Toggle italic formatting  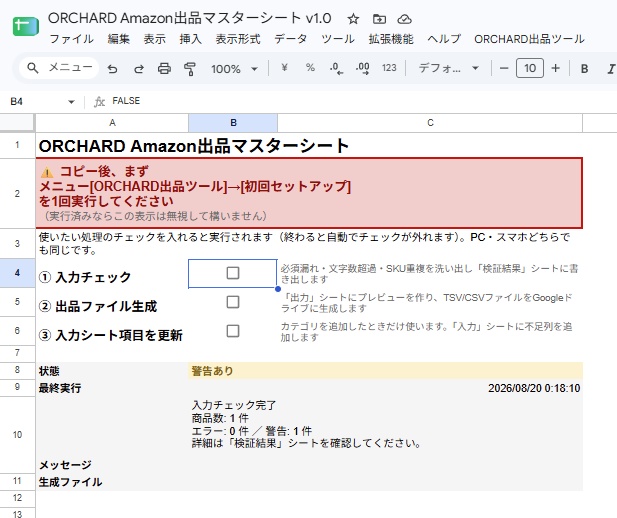[x=611, y=69]
